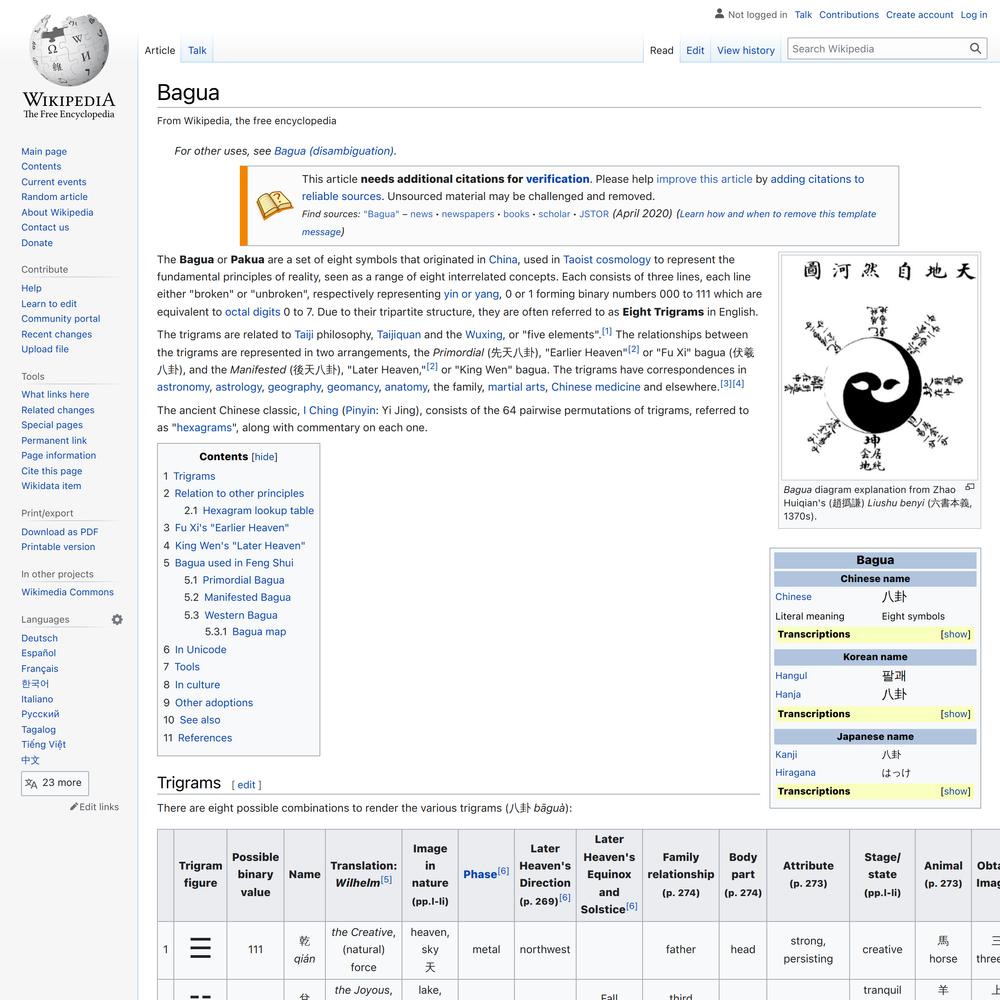Jump to Bagua map contents entry
The height and width of the screenshot is (1000, 1000).
tap(259, 632)
